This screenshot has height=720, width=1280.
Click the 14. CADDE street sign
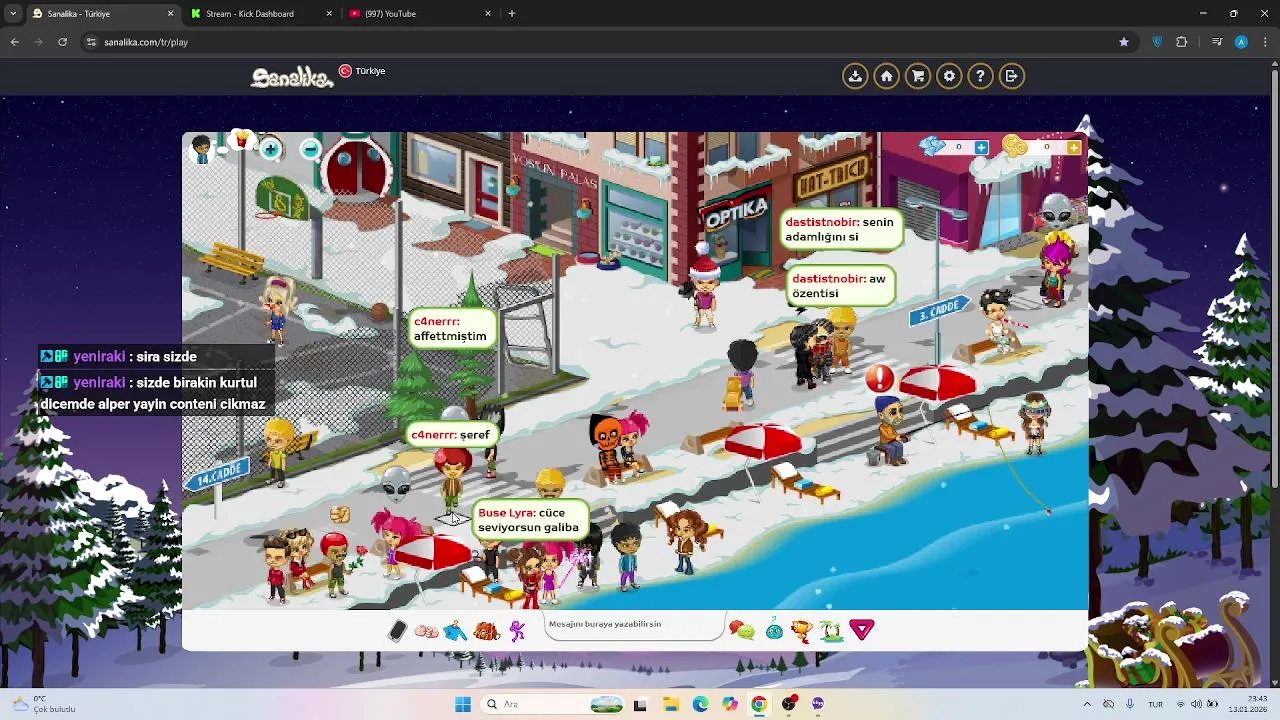point(217,474)
